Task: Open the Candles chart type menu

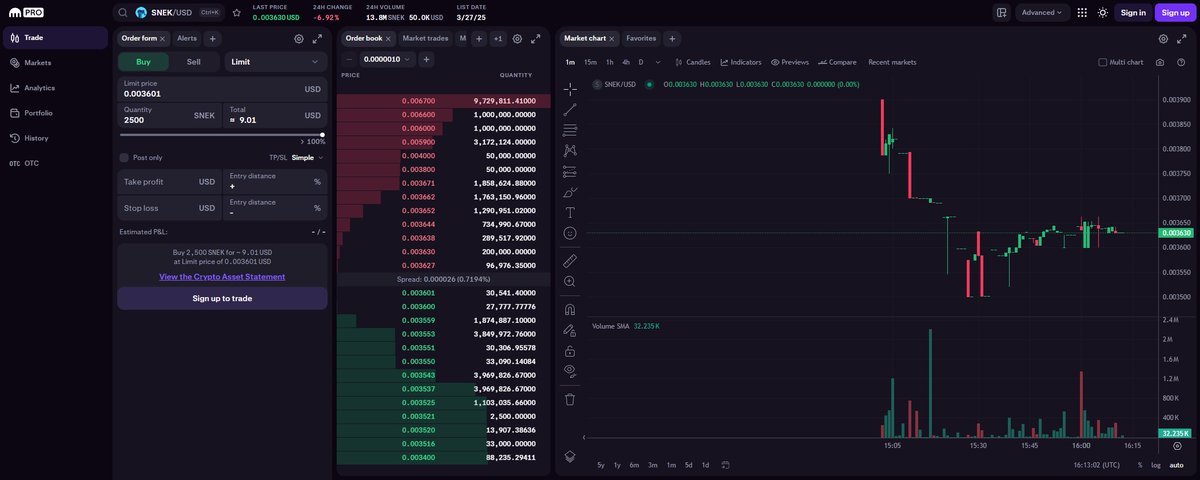Action: coord(692,62)
